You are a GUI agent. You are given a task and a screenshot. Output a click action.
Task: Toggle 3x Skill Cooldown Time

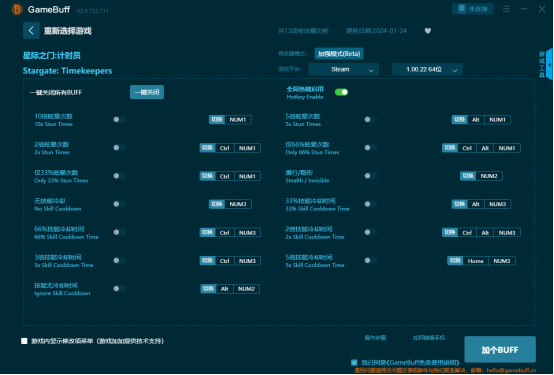pos(119,260)
